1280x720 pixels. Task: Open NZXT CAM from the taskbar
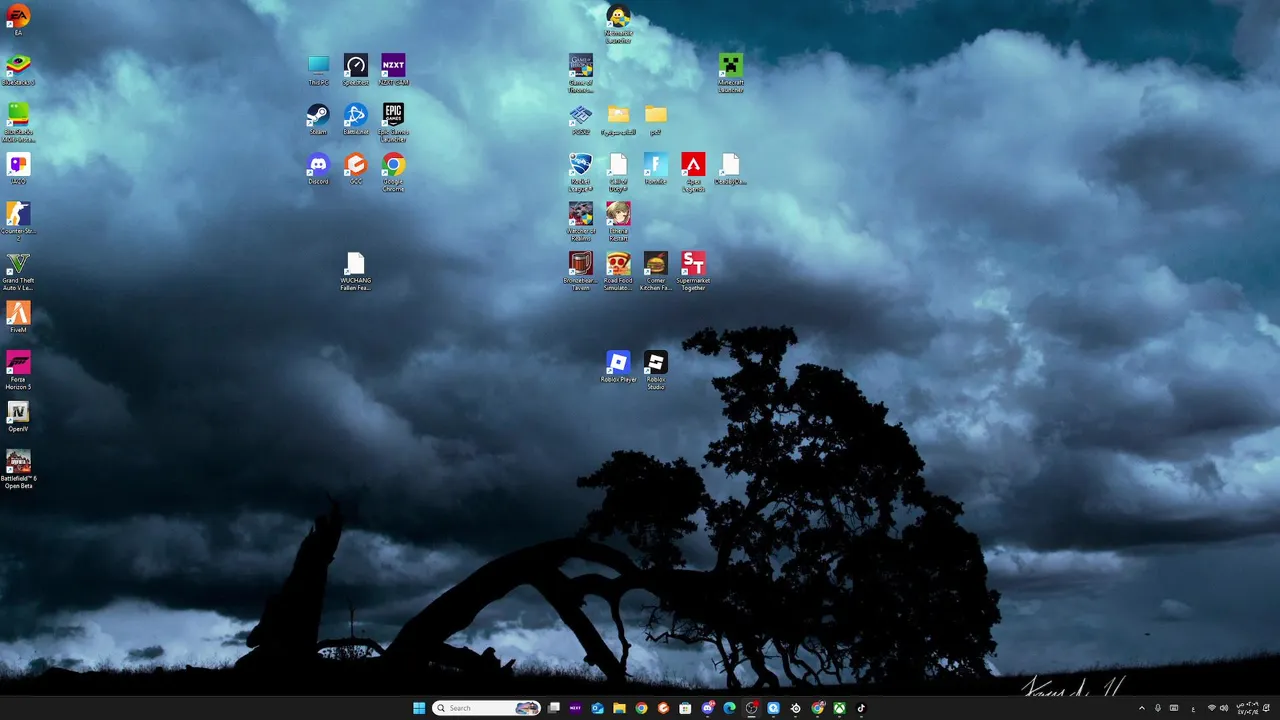click(575, 708)
